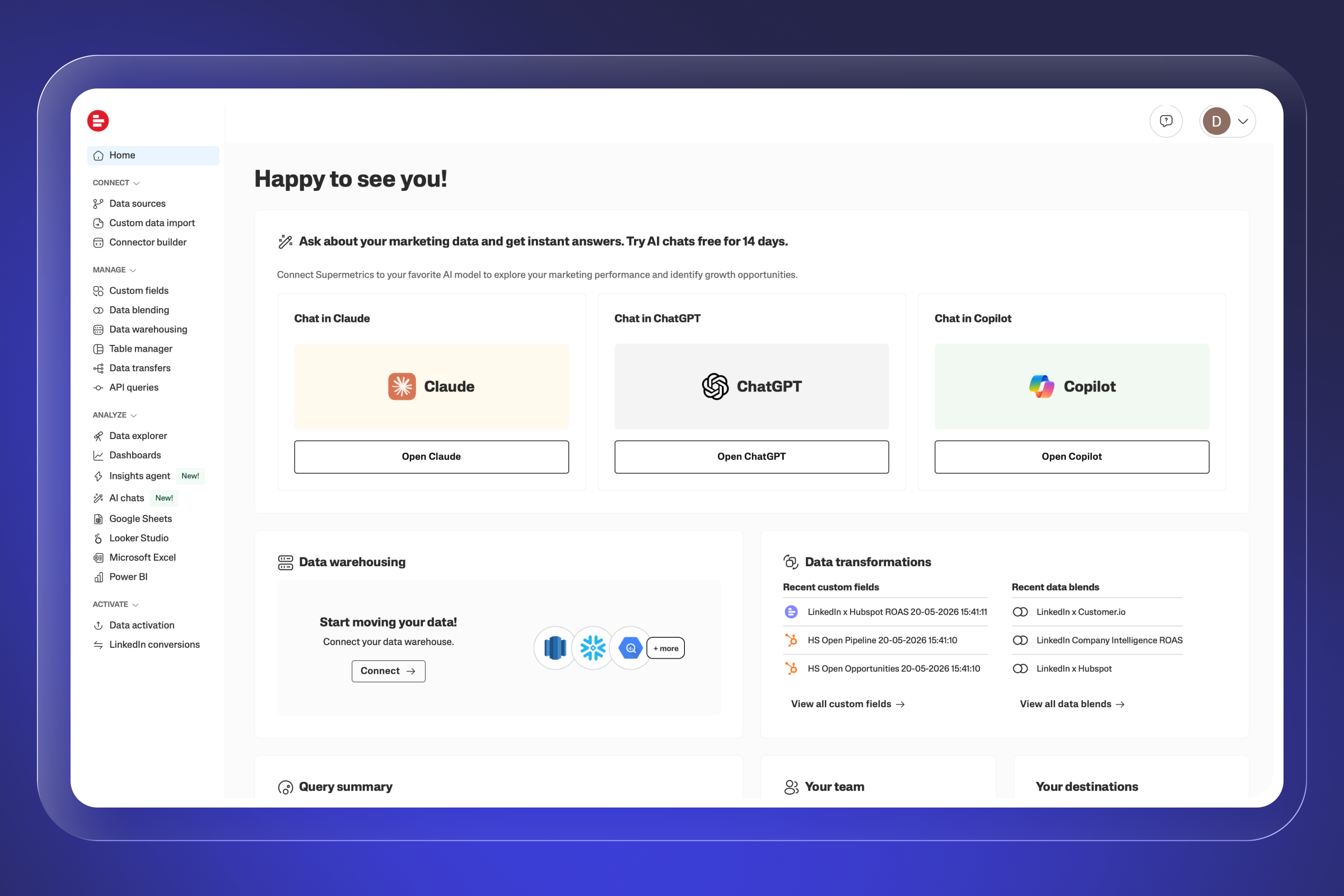Open LinkedIn Company Intelligence ROAS blend

(1097, 641)
